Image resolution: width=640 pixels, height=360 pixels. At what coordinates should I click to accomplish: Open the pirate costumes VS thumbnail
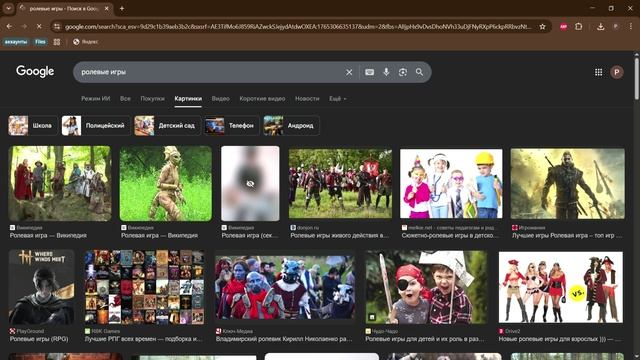coord(561,287)
